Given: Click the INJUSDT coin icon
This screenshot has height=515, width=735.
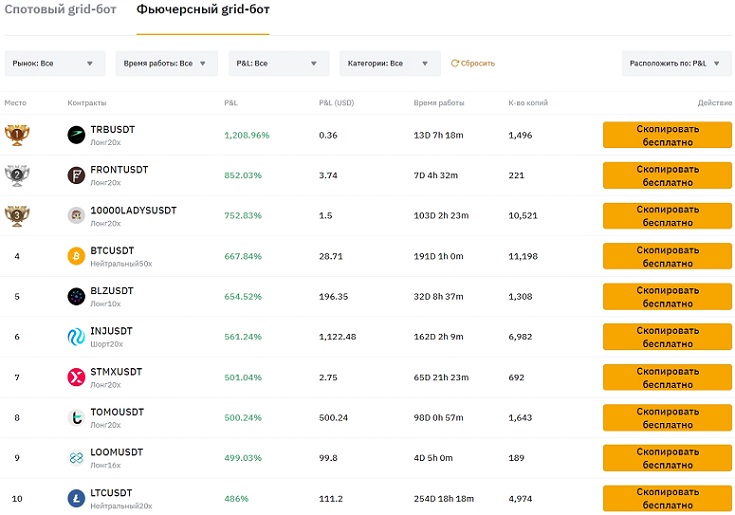Looking at the screenshot, I should [x=76, y=337].
